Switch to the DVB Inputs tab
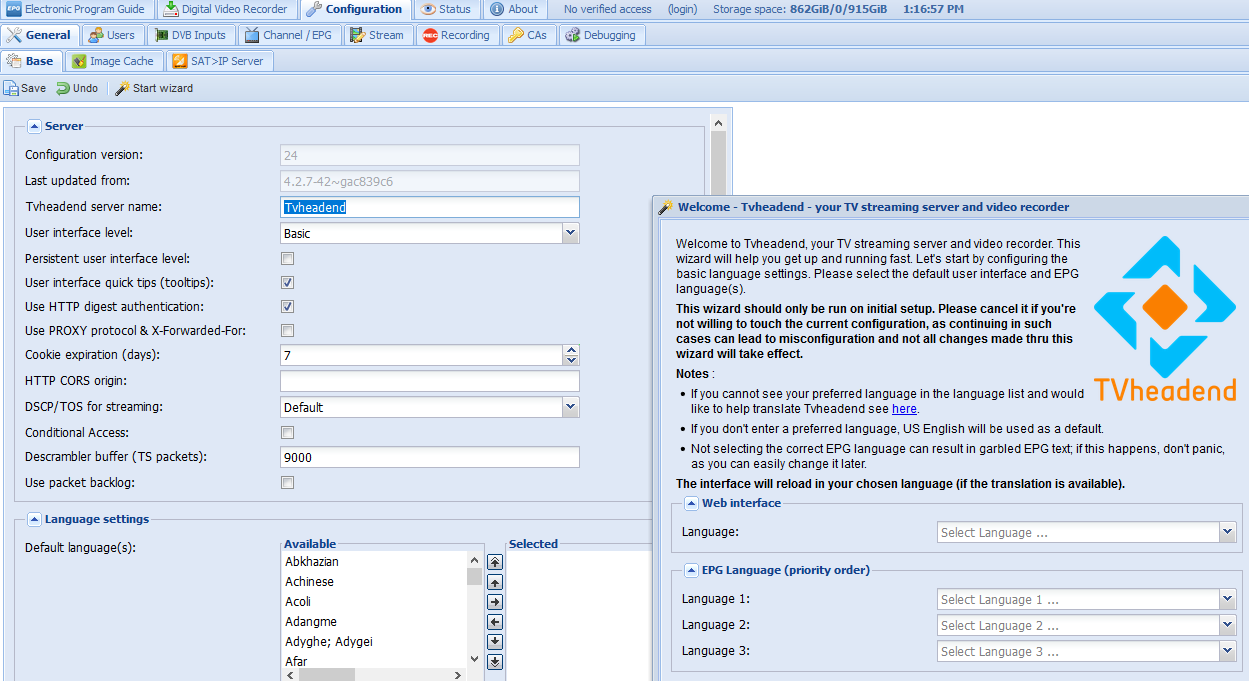 pos(190,35)
